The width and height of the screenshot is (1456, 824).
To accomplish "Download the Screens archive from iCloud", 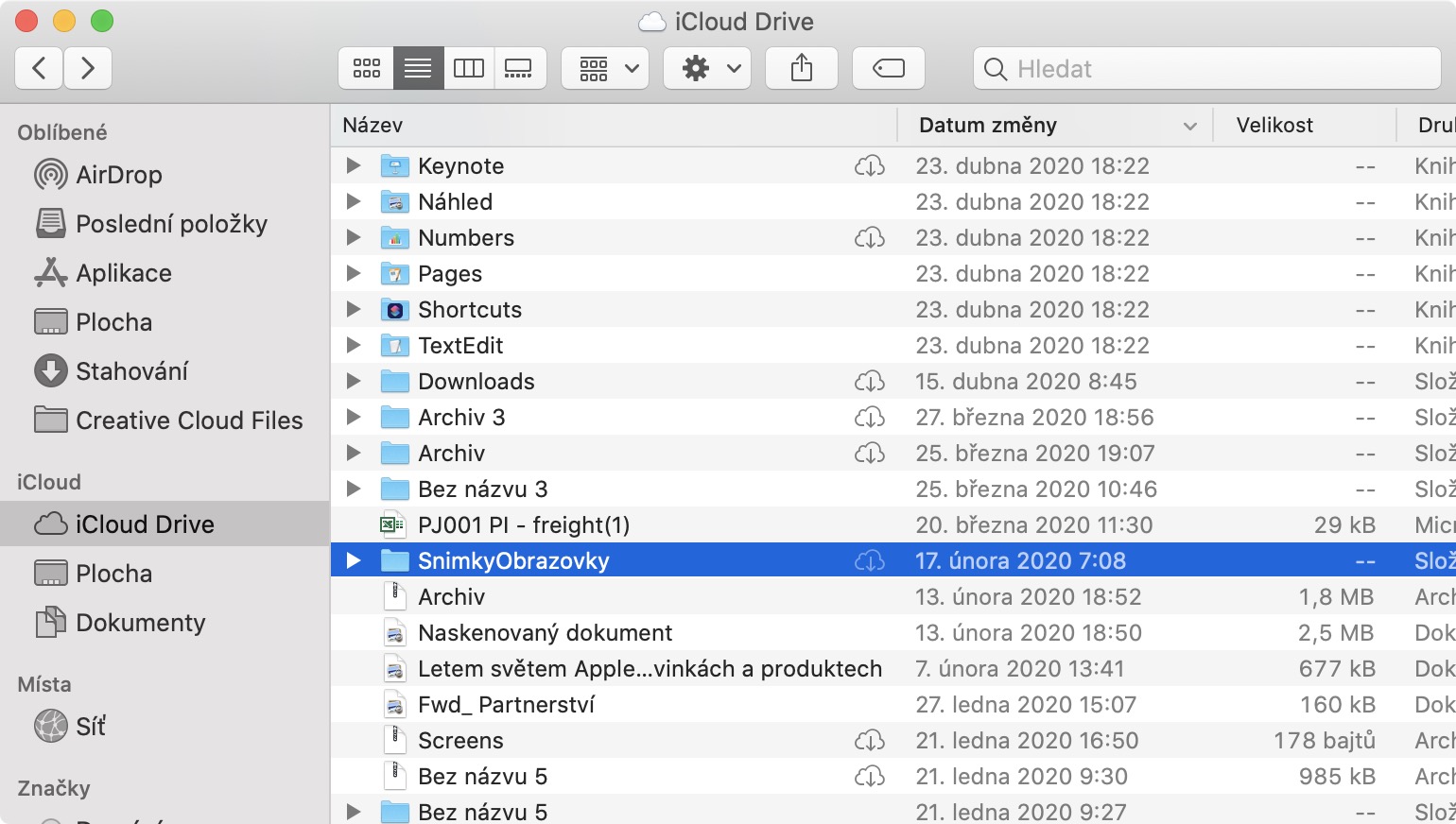I will click(870, 741).
